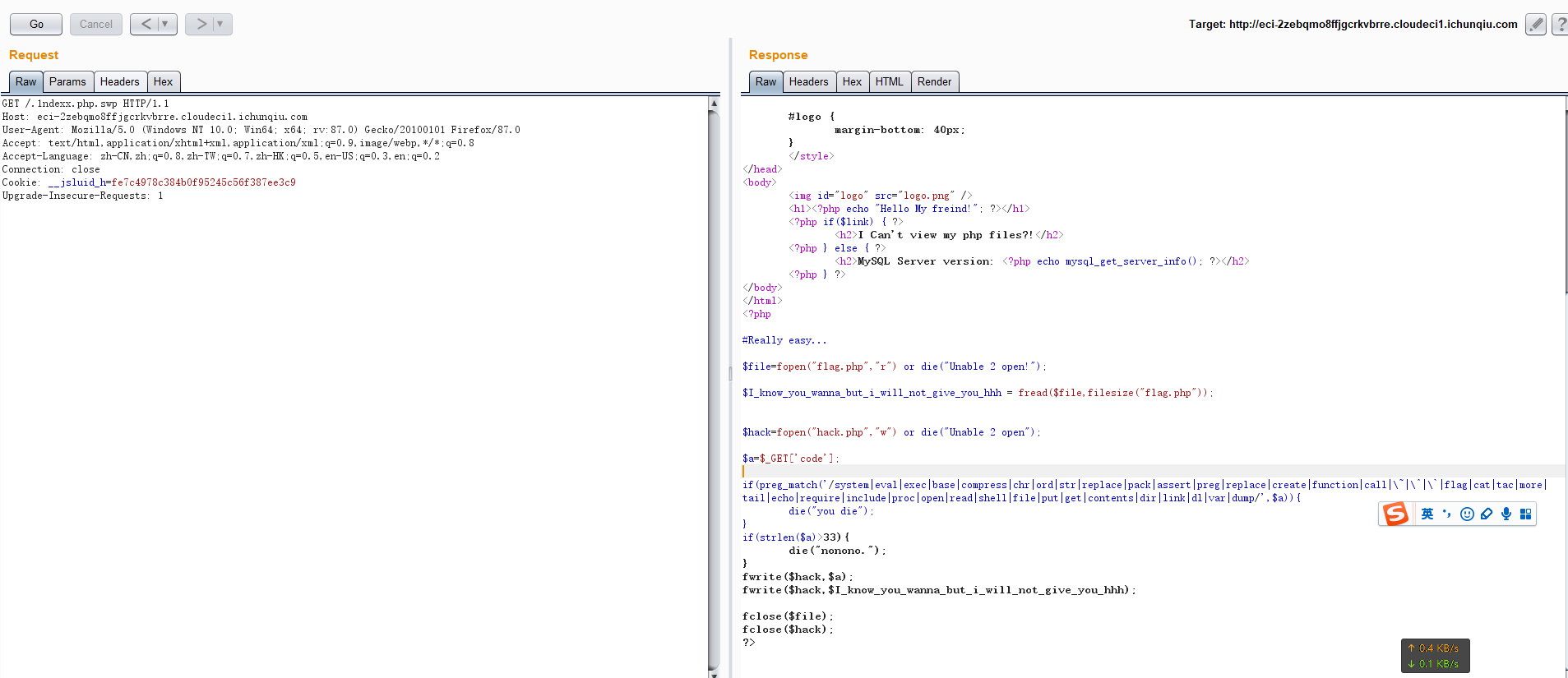This screenshot has height=678, width=1568.
Task: Click the $file=fopen("flag.php","r") line
Action: (x=894, y=367)
